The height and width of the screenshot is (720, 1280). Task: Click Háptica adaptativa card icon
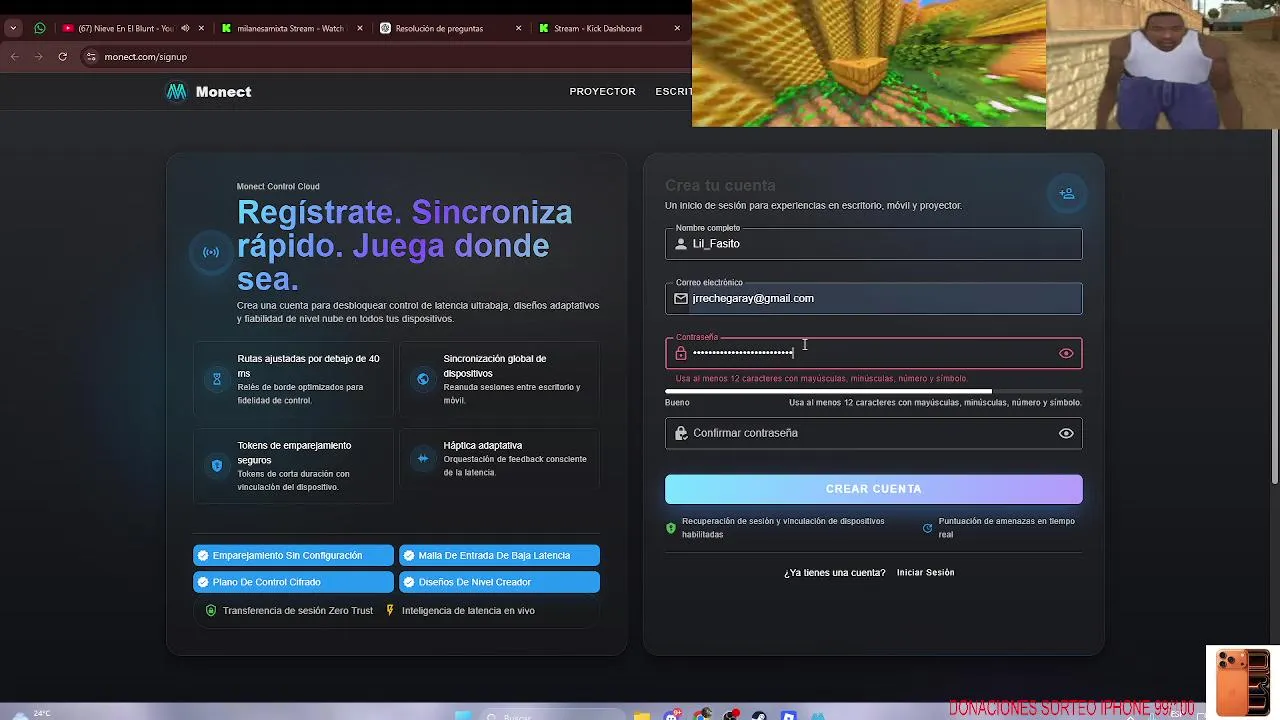coord(423,458)
